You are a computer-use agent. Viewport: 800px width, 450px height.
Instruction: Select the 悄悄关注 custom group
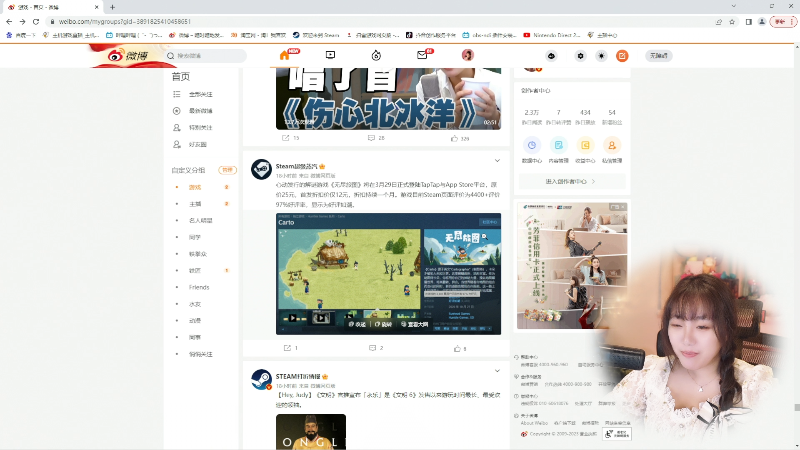[x=201, y=354]
